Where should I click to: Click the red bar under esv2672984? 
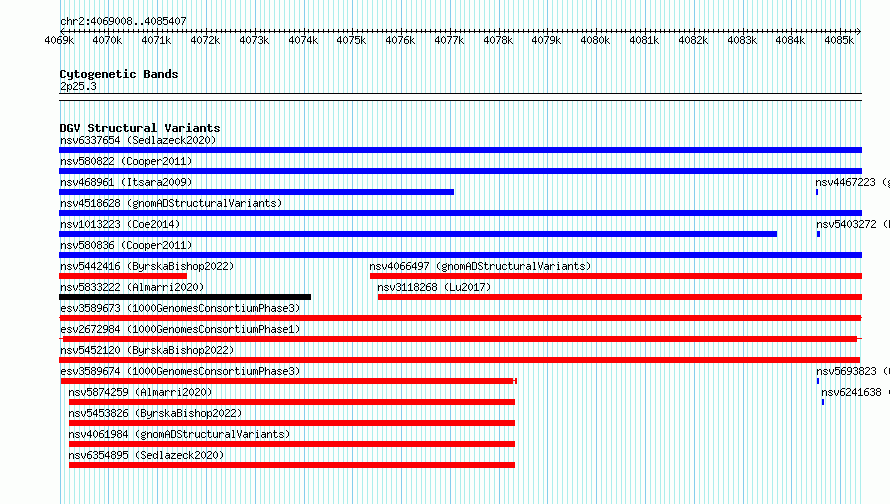(460, 339)
